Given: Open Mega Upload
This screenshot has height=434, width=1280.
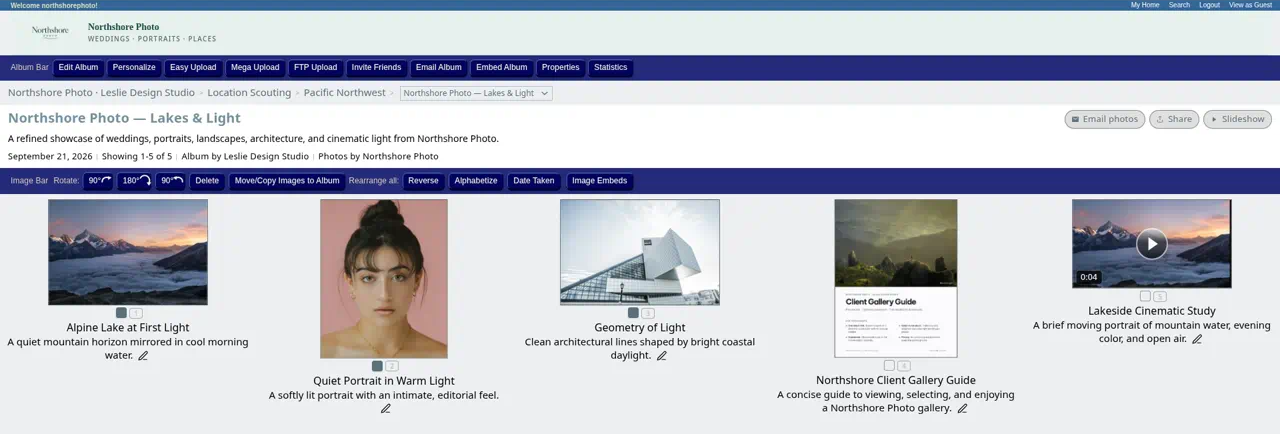Looking at the screenshot, I should [255, 68].
